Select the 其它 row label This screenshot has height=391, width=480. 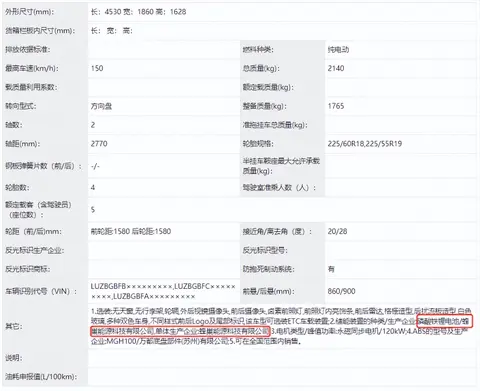(x=14, y=326)
